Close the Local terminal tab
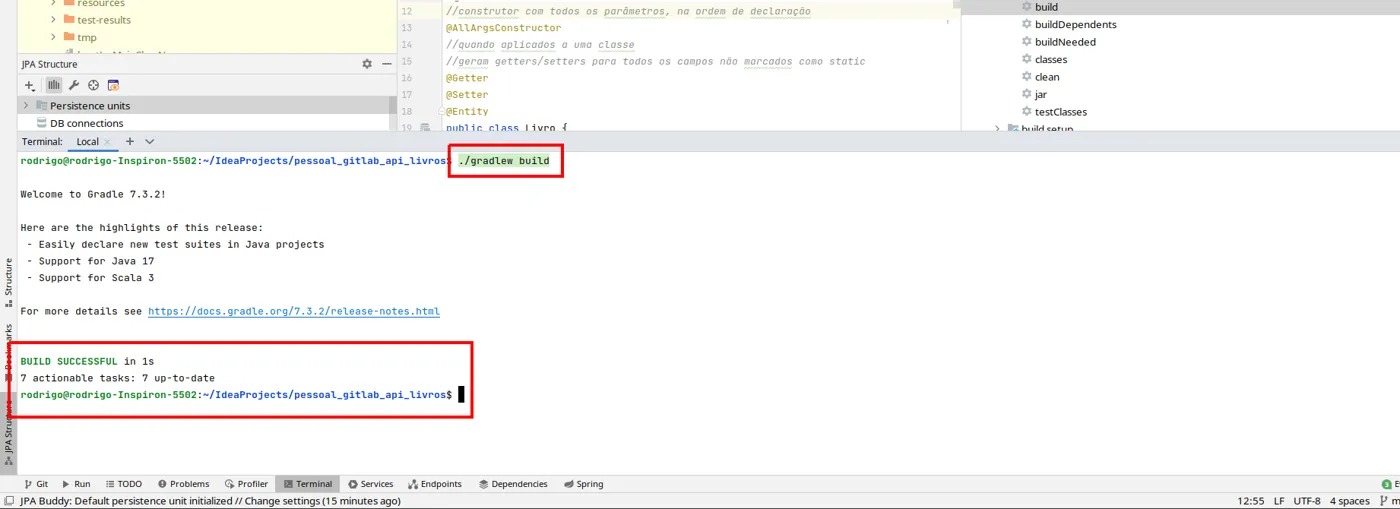 108,142
